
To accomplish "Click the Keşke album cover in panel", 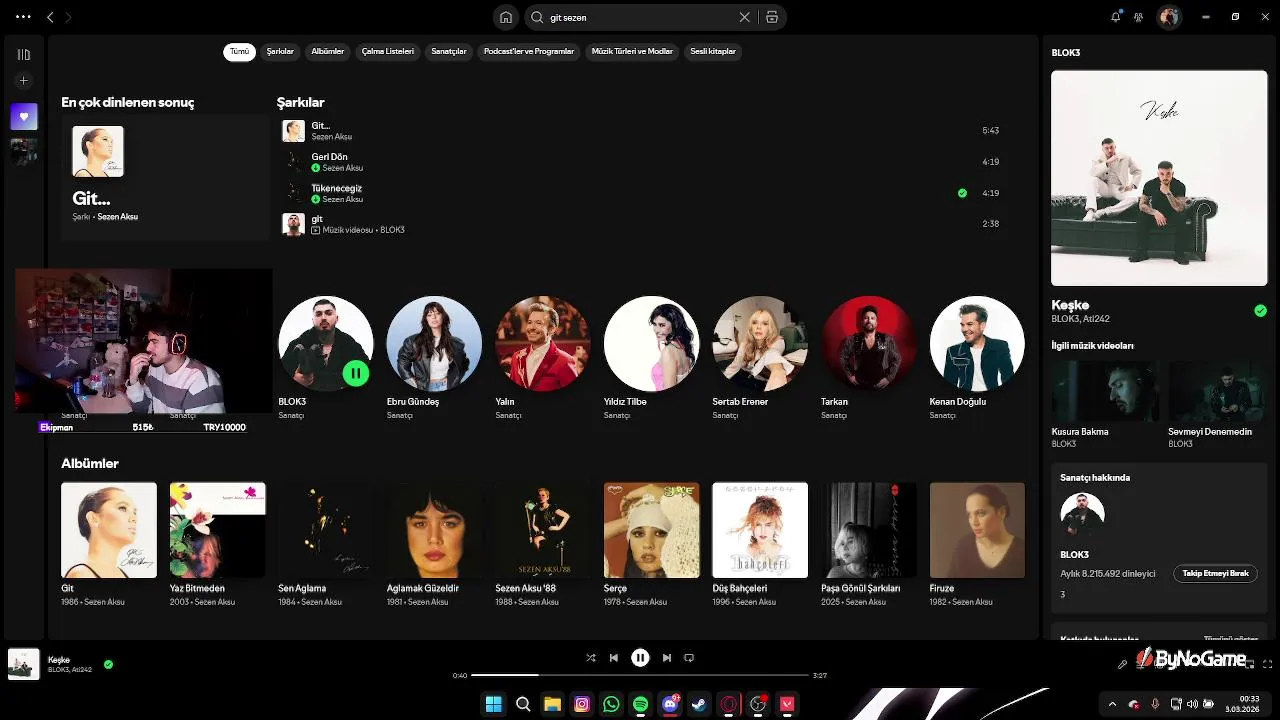I will click(x=1159, y=178).
